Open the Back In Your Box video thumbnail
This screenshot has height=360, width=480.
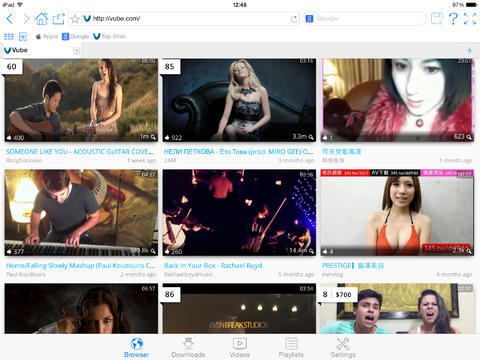coord(239,213)
